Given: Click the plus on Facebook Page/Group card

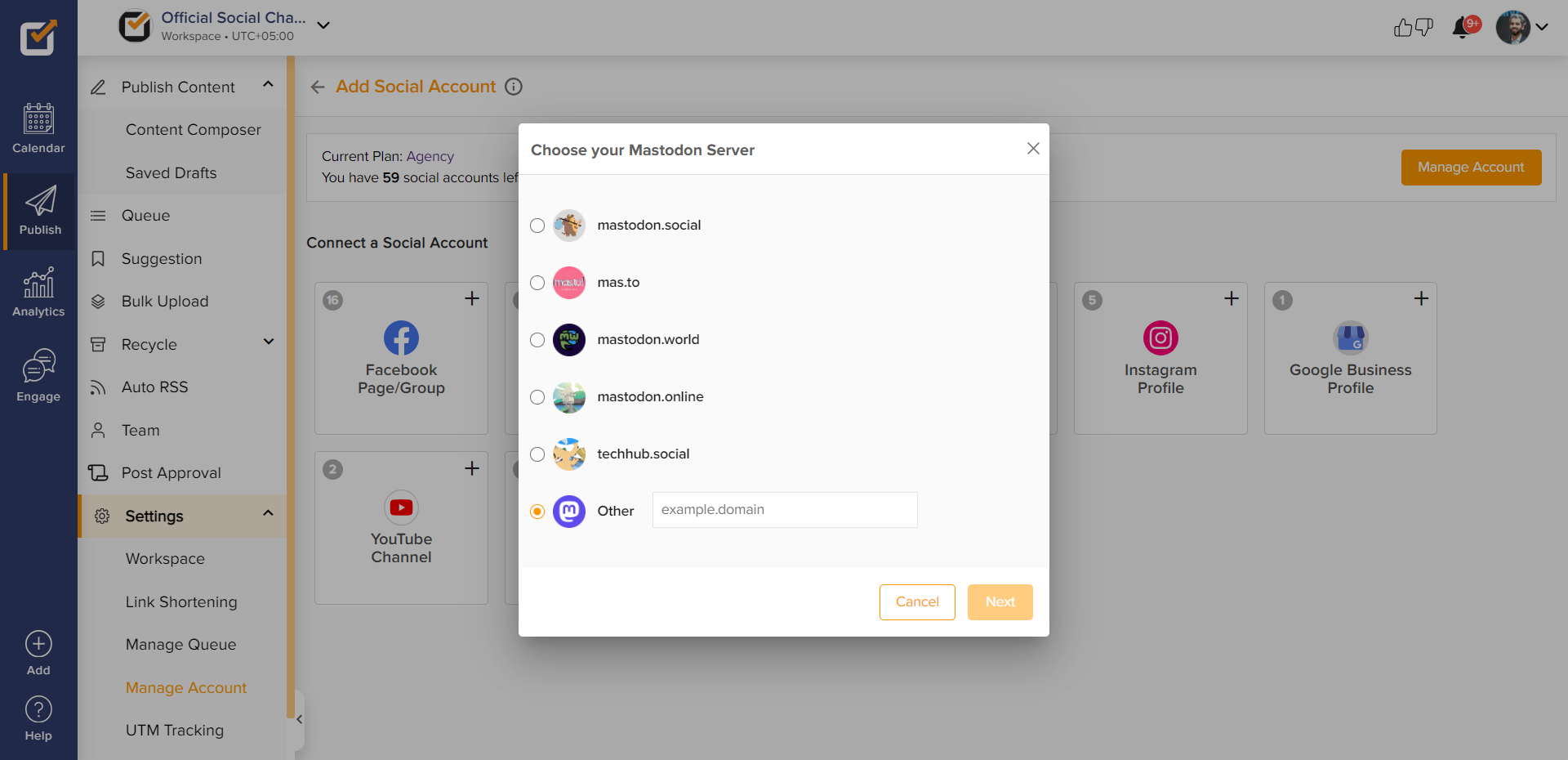Looking at the screenshot, I should [472, 298].
